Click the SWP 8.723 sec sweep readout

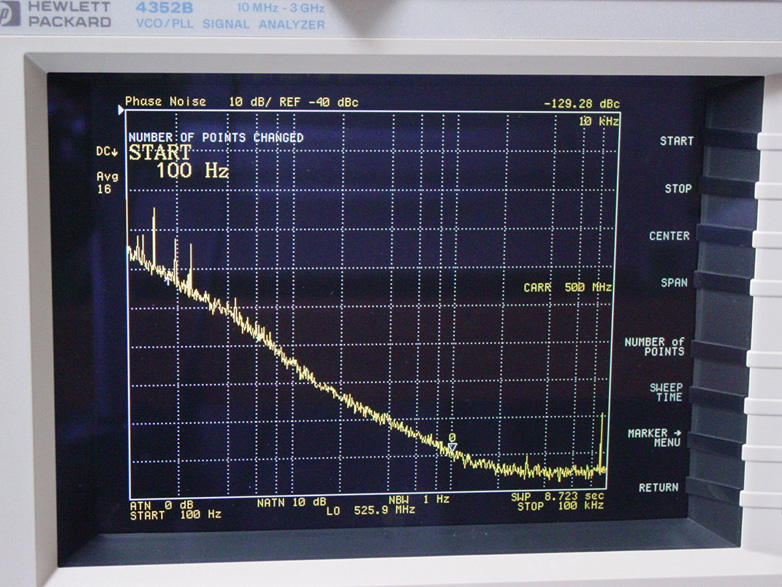pos(558,497)
